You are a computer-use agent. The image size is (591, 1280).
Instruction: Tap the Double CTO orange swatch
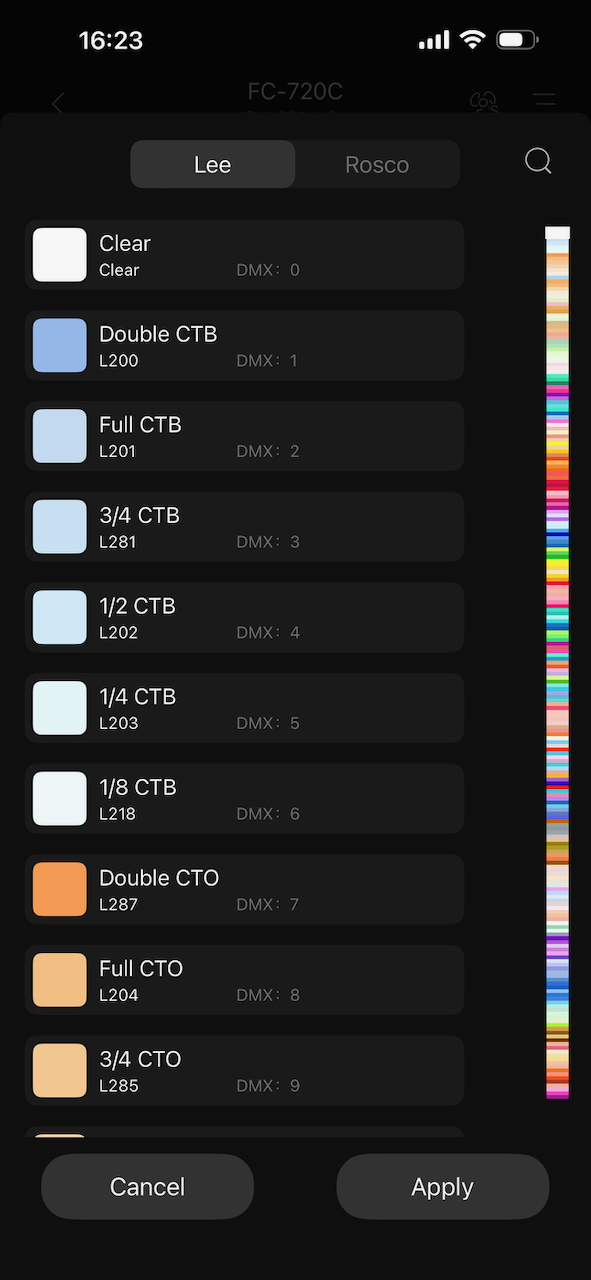tap(59, 889)
